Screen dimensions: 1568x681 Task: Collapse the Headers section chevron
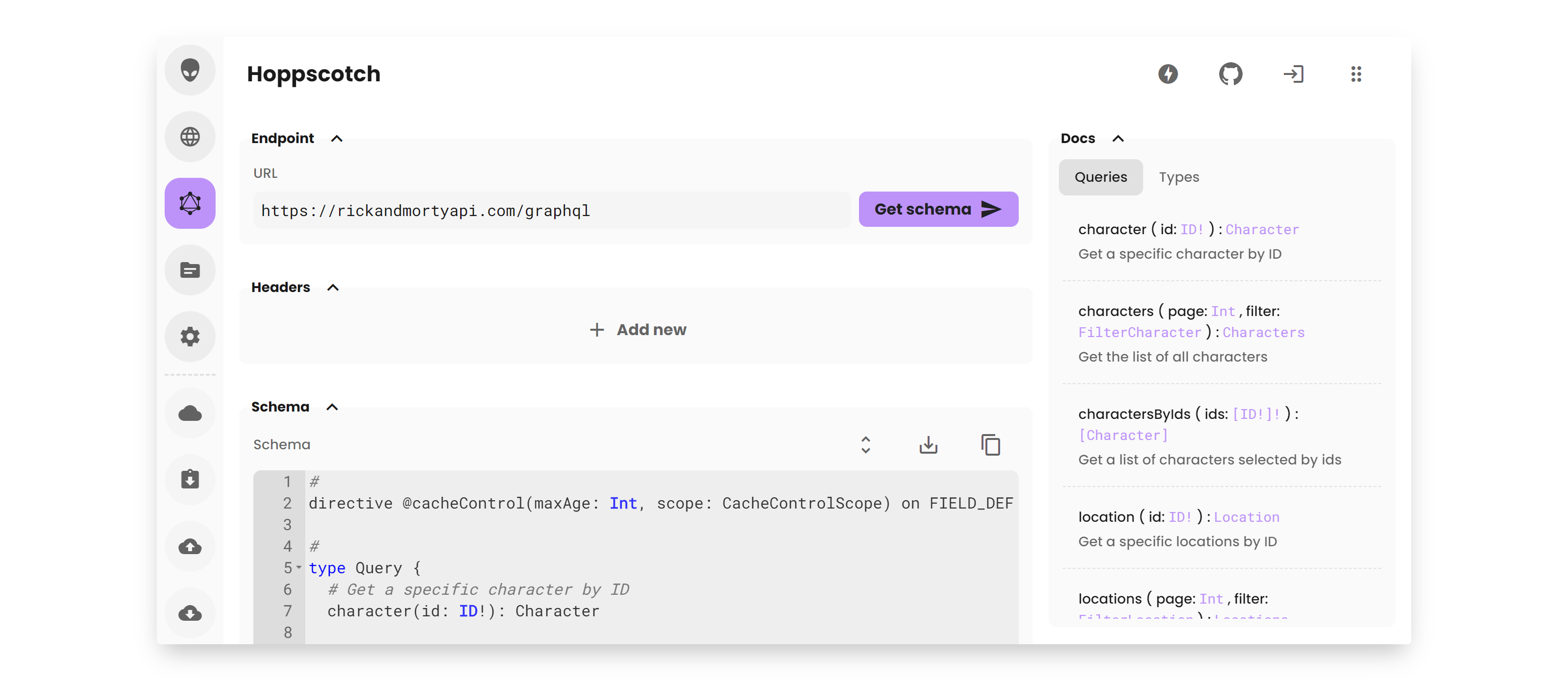coord(333,287)
